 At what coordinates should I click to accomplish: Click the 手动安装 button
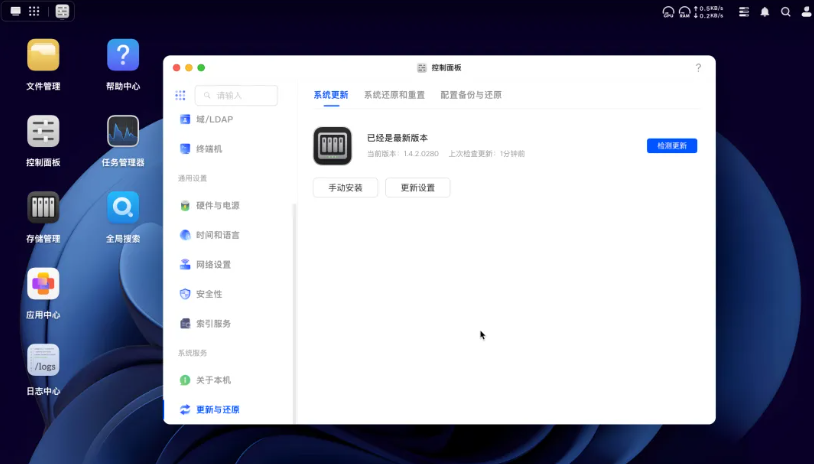(x=345, y=188)
